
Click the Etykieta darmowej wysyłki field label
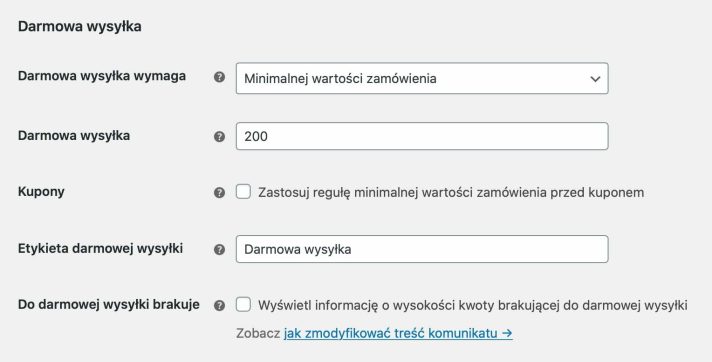coord(100,248)
